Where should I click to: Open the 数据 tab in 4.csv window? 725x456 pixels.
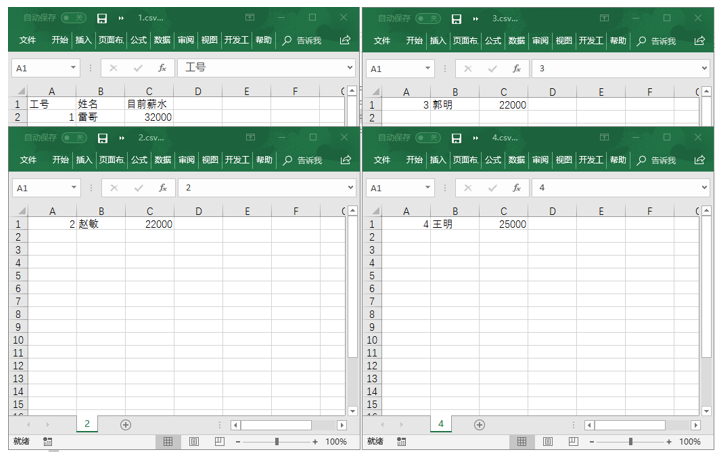point(516,160)
